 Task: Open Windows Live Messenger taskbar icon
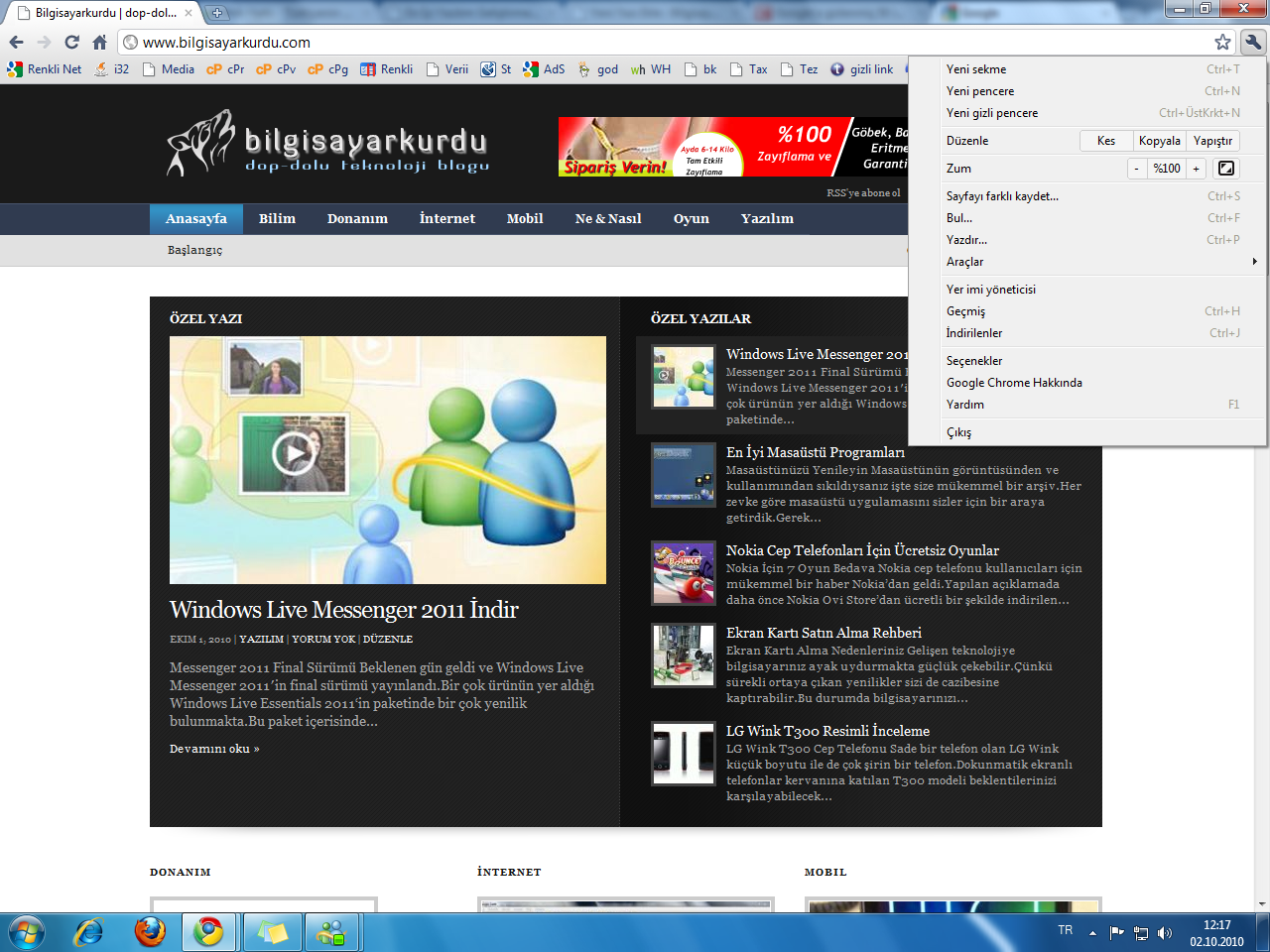pyautogui.click(x=332, y=932)
